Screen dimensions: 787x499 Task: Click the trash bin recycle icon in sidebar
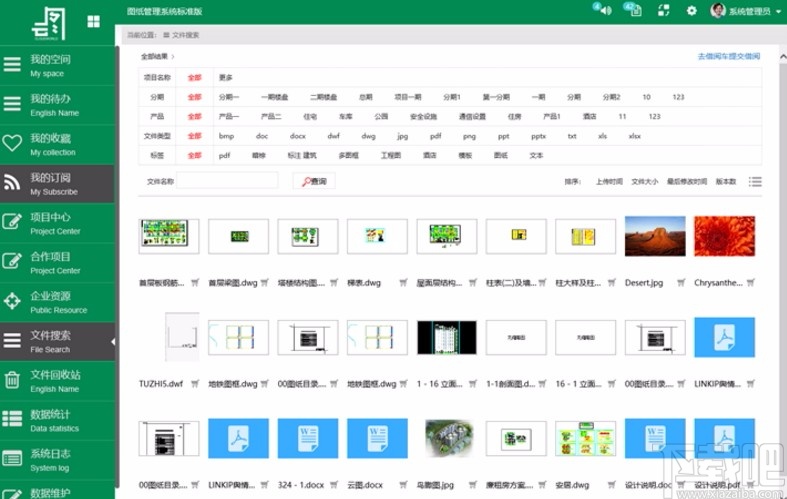coord(12,380)
